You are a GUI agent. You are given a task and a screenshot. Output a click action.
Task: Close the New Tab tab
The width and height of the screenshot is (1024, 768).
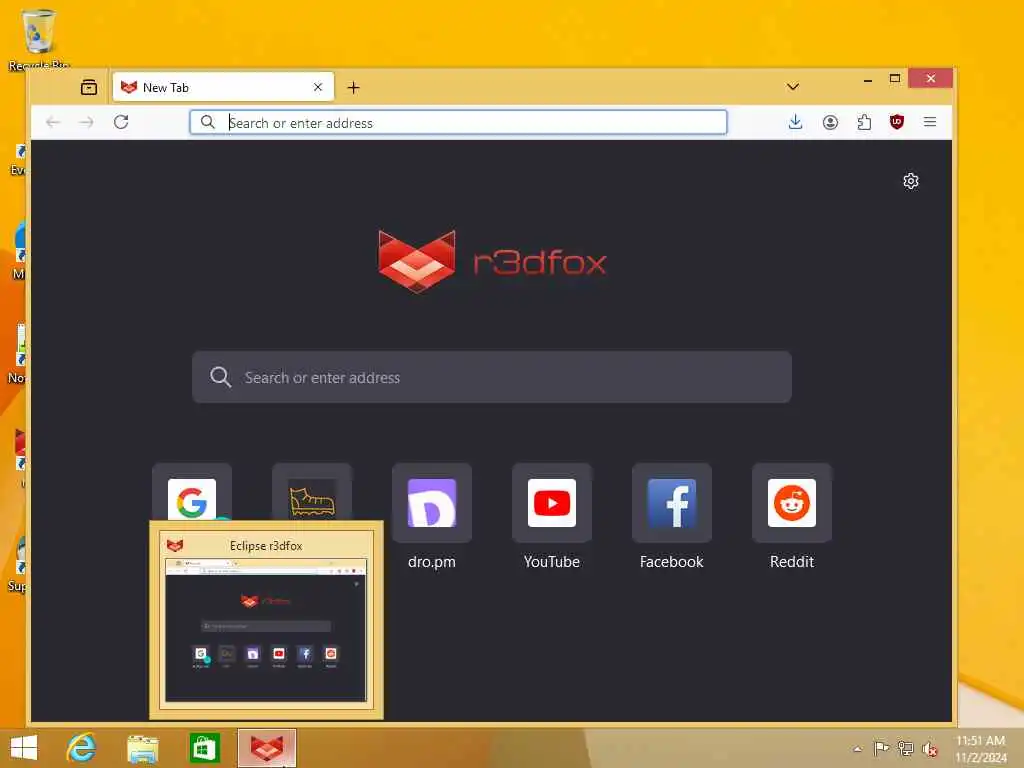pyautogui.click(x=318, y=87)
